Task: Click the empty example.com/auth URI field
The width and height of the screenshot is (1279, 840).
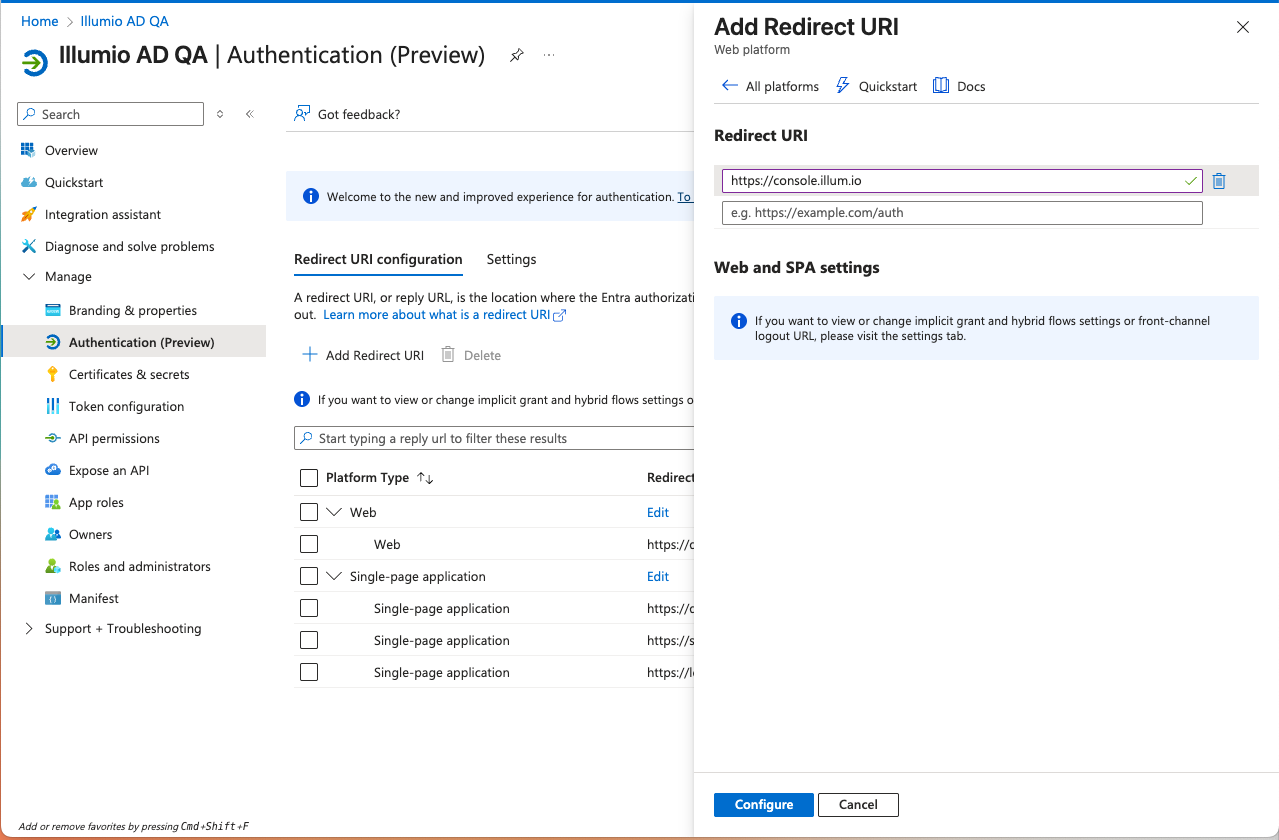Action: [962, 213]
